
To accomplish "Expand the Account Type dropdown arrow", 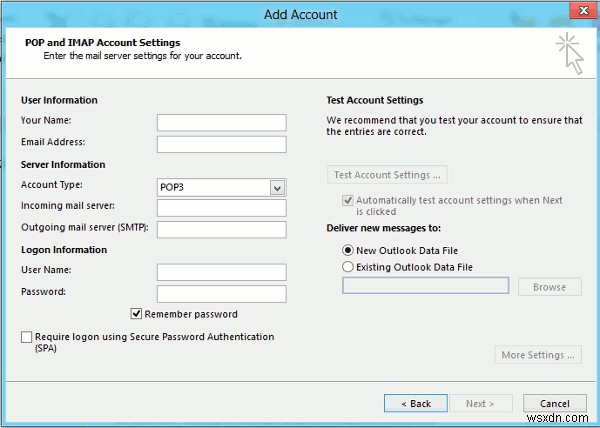I will point(277,187).
